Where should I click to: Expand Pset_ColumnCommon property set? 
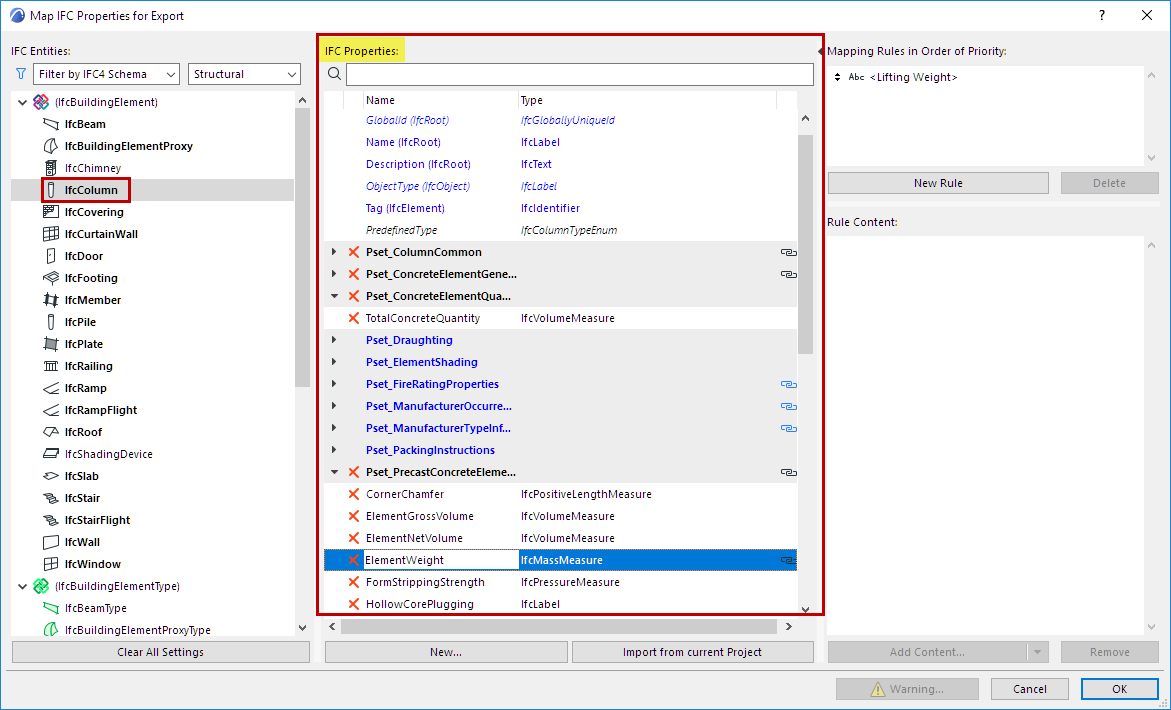334,252
